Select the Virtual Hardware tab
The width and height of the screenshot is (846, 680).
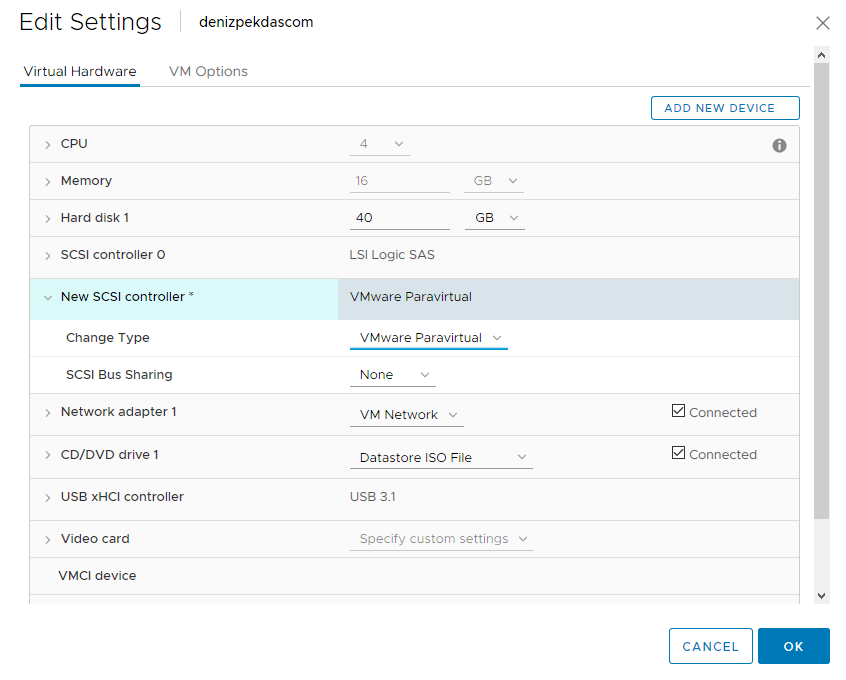[80, 72]
